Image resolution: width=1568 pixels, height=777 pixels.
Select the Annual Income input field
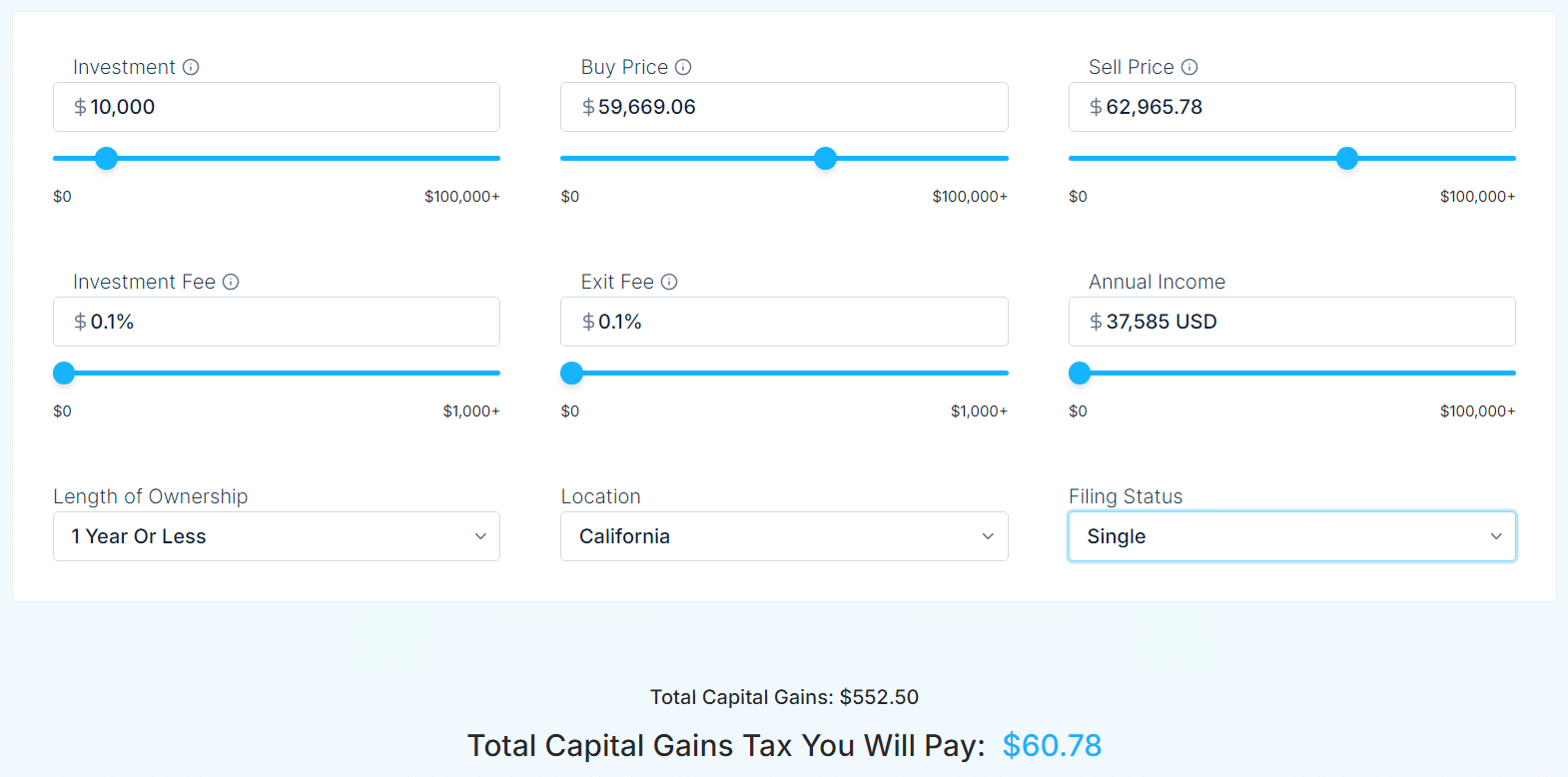1291,322
